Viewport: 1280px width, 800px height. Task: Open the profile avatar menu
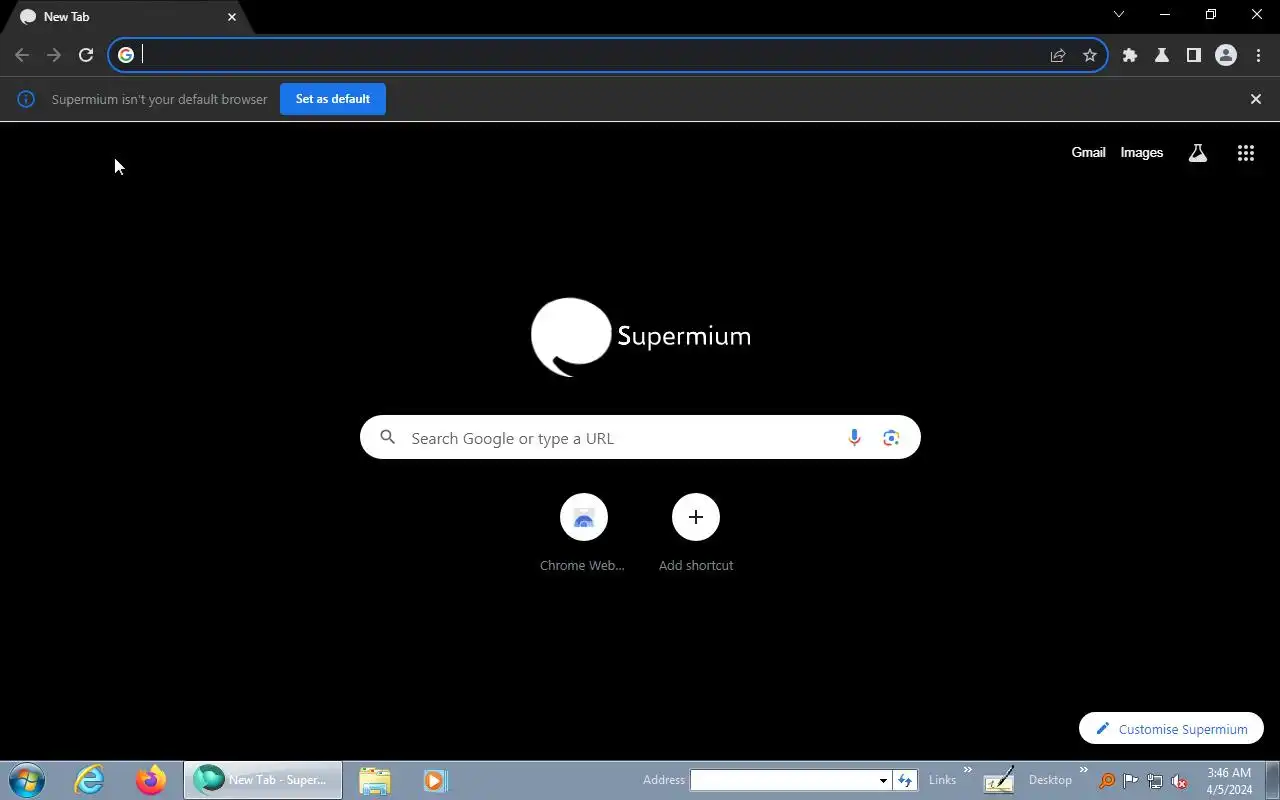click(1226, 55)
